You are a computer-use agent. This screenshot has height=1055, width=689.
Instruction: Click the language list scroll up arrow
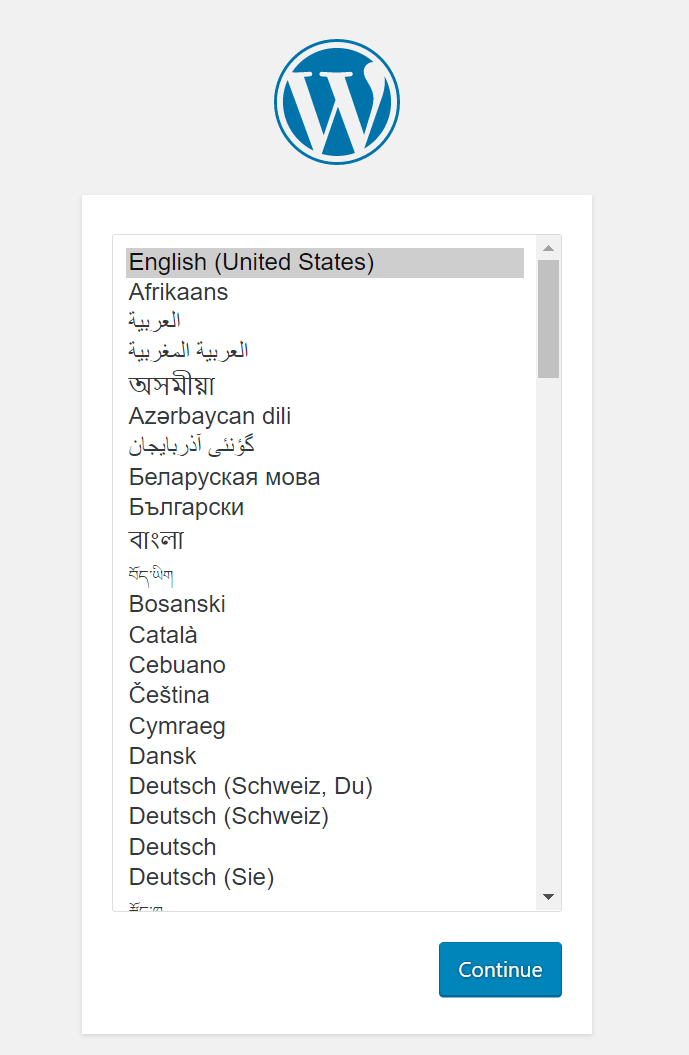[548, 248]
